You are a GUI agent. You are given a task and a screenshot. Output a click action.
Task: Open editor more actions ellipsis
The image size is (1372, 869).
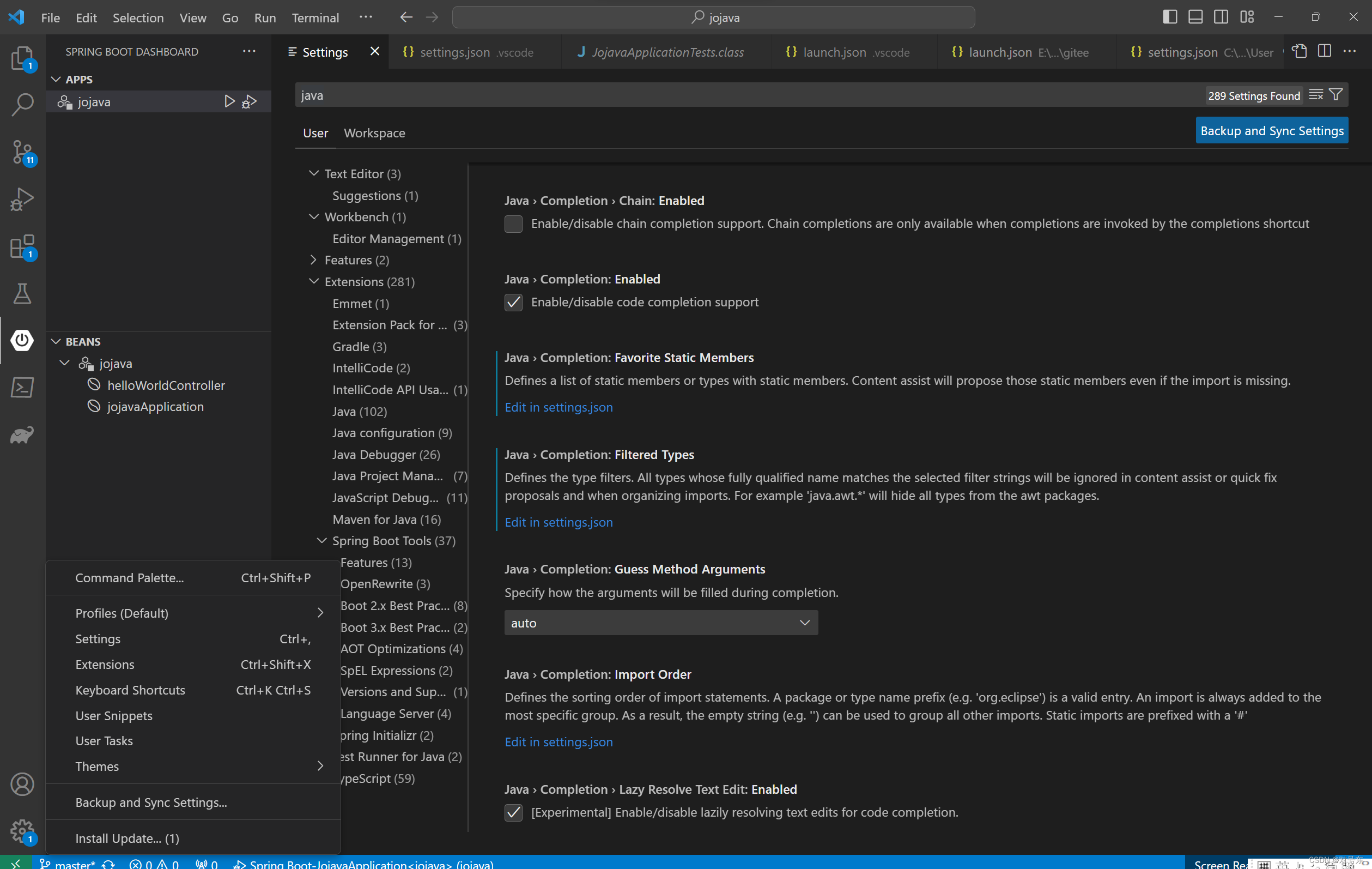(x=1349, y=51)
